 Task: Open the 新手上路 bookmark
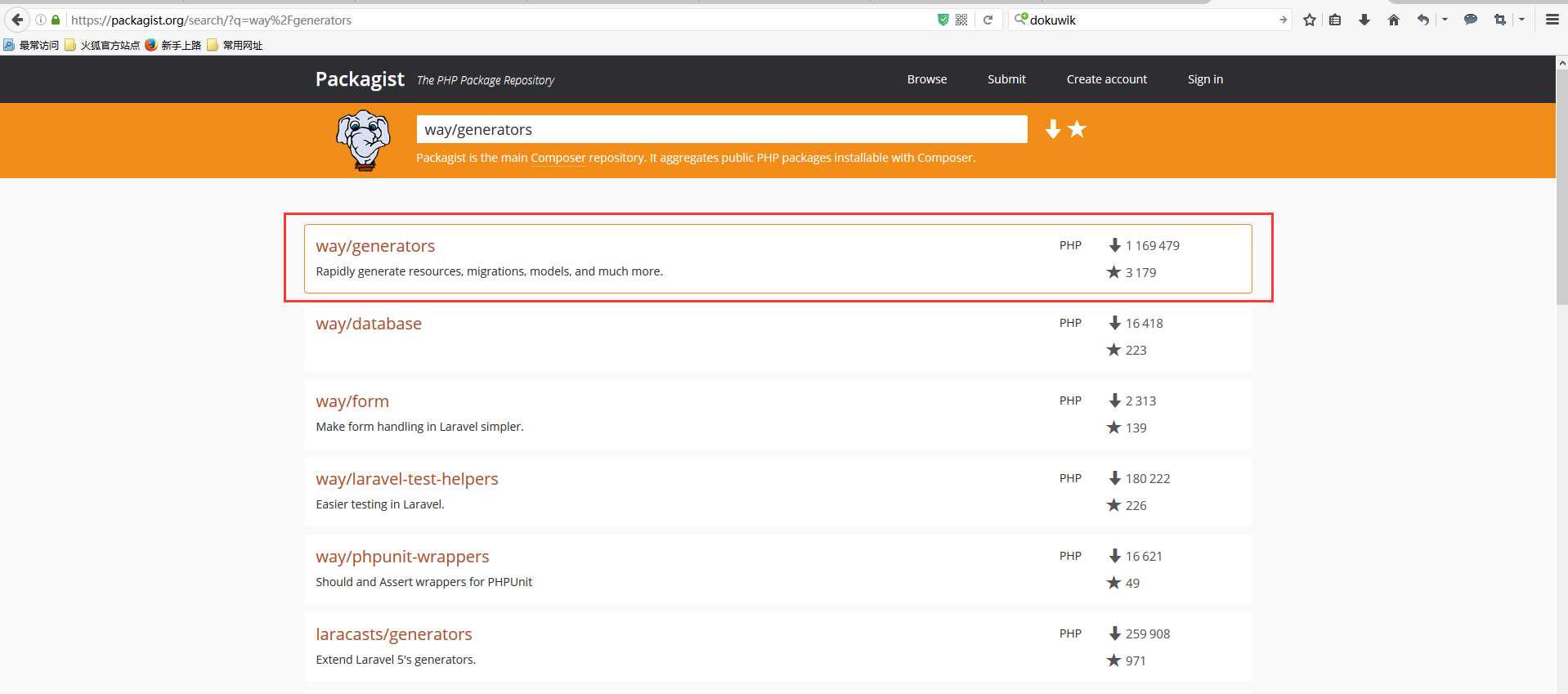pos(173,45)
